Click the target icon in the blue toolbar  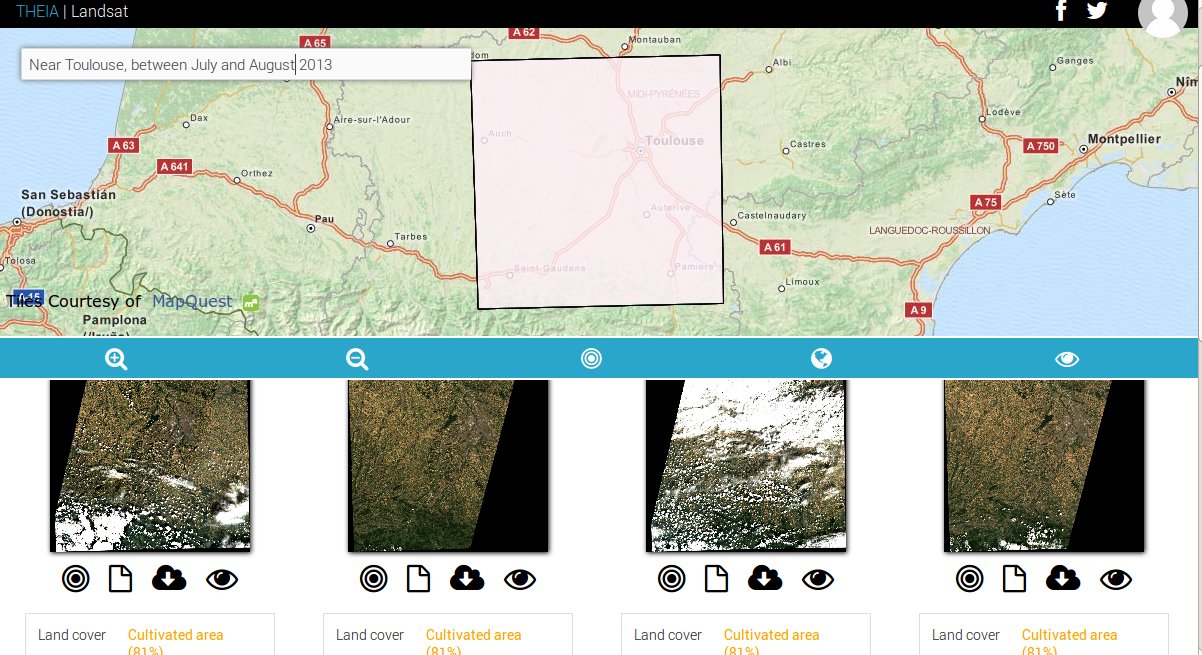pyautogui.click(x=591, y=359)
